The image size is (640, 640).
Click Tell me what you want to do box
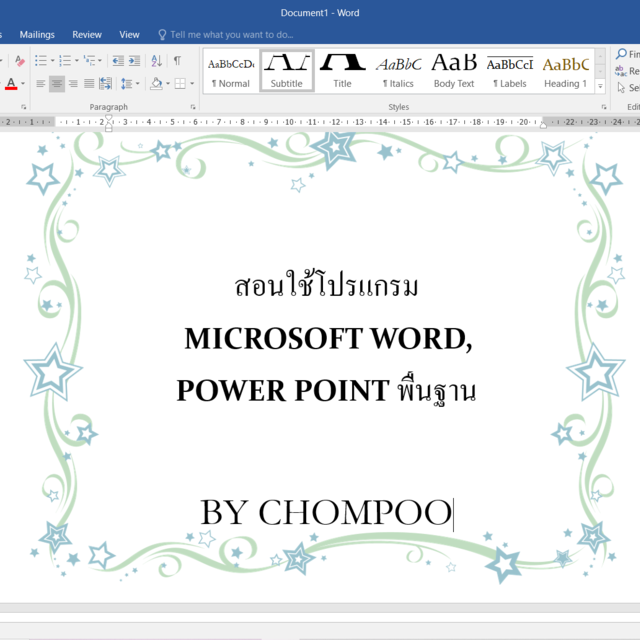click(226, 35)
